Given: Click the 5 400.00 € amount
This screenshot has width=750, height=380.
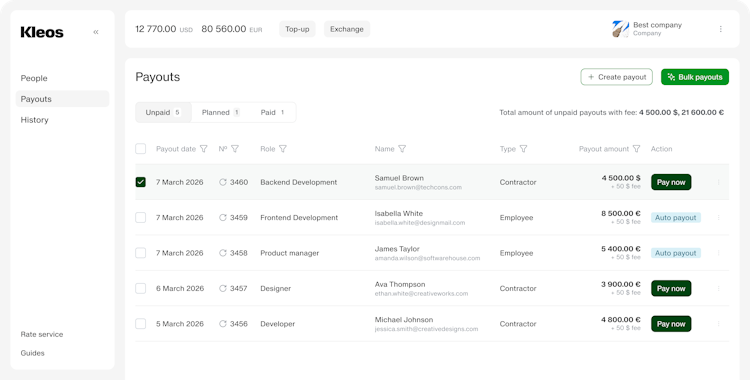Looking at the screenshot, I should (621, 249).
